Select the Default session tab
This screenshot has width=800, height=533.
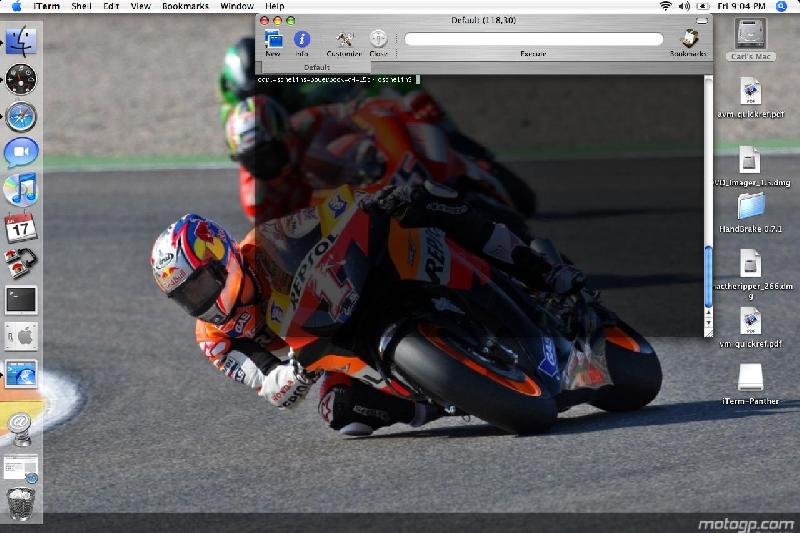click(x=316, y=67)
